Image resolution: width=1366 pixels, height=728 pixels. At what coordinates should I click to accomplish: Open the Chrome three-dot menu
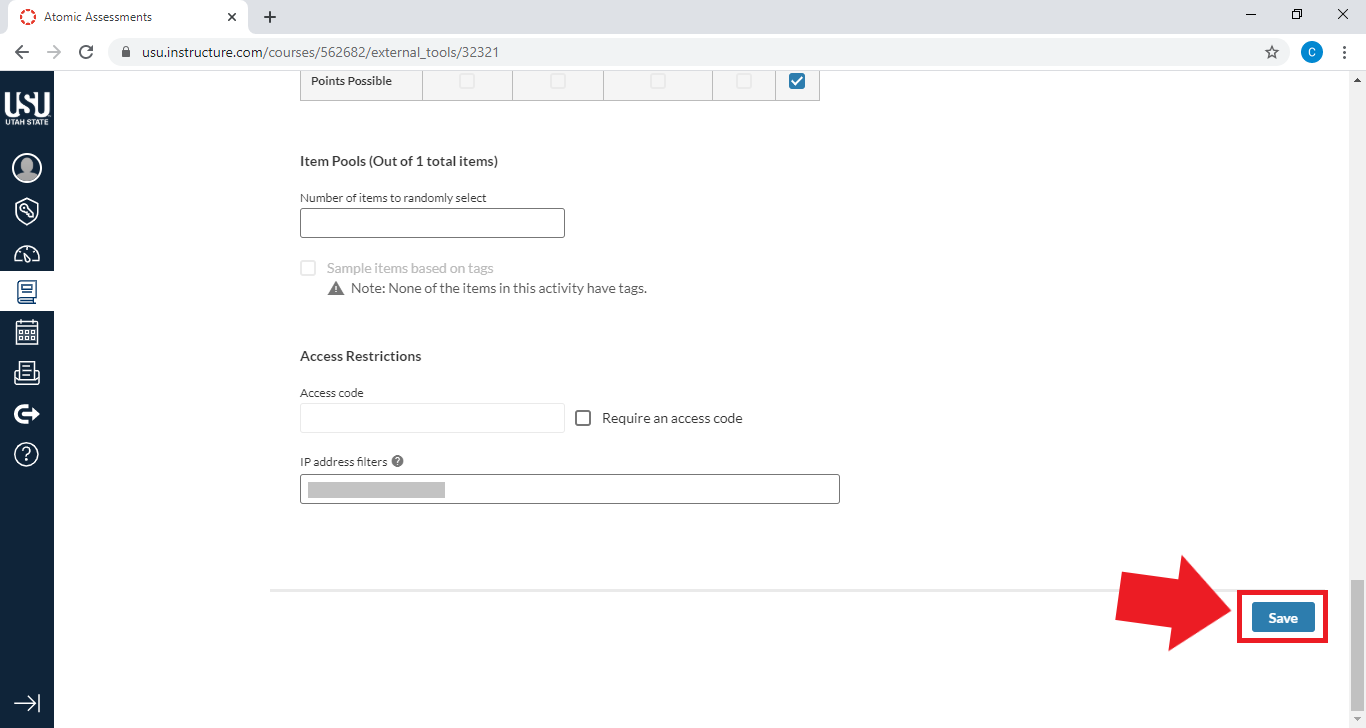click(1344, 52)
